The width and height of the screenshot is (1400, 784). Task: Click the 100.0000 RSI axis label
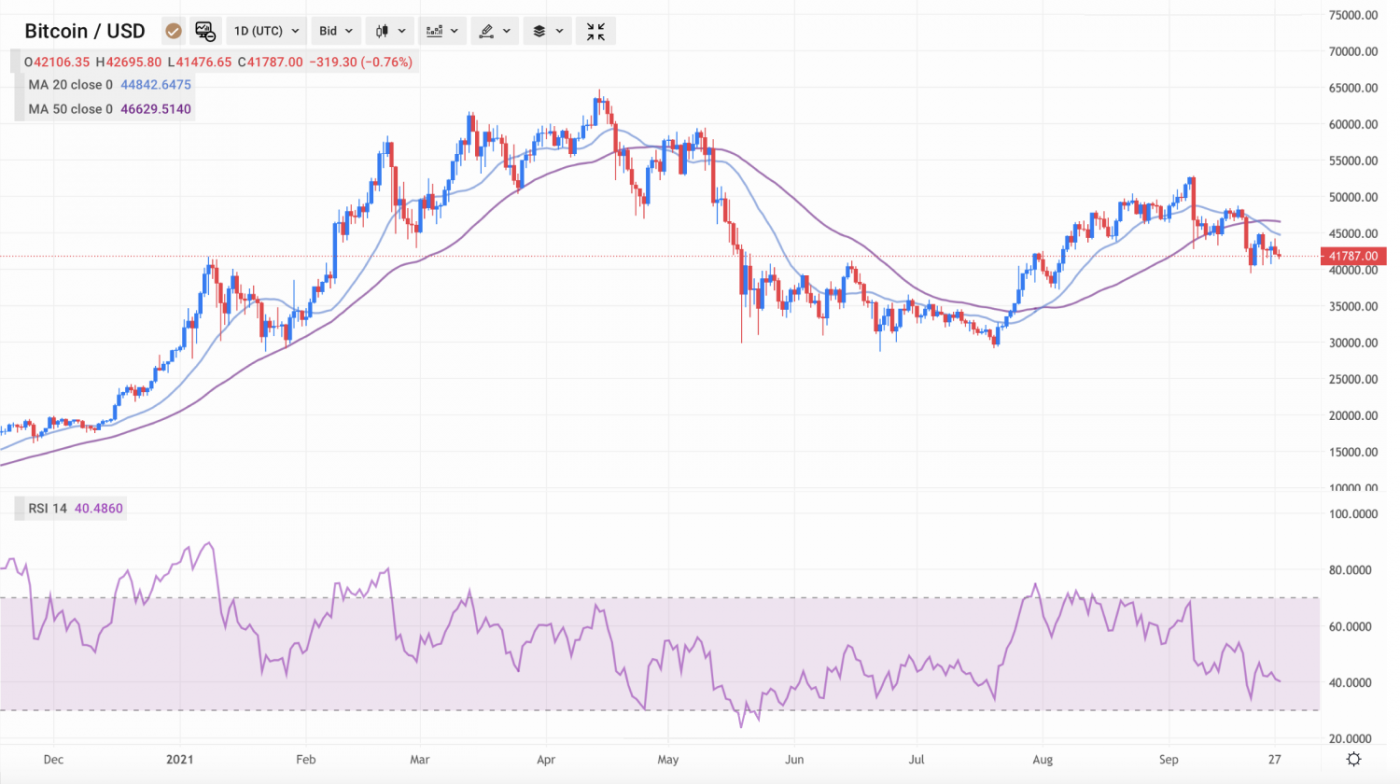coord(1354,514)
